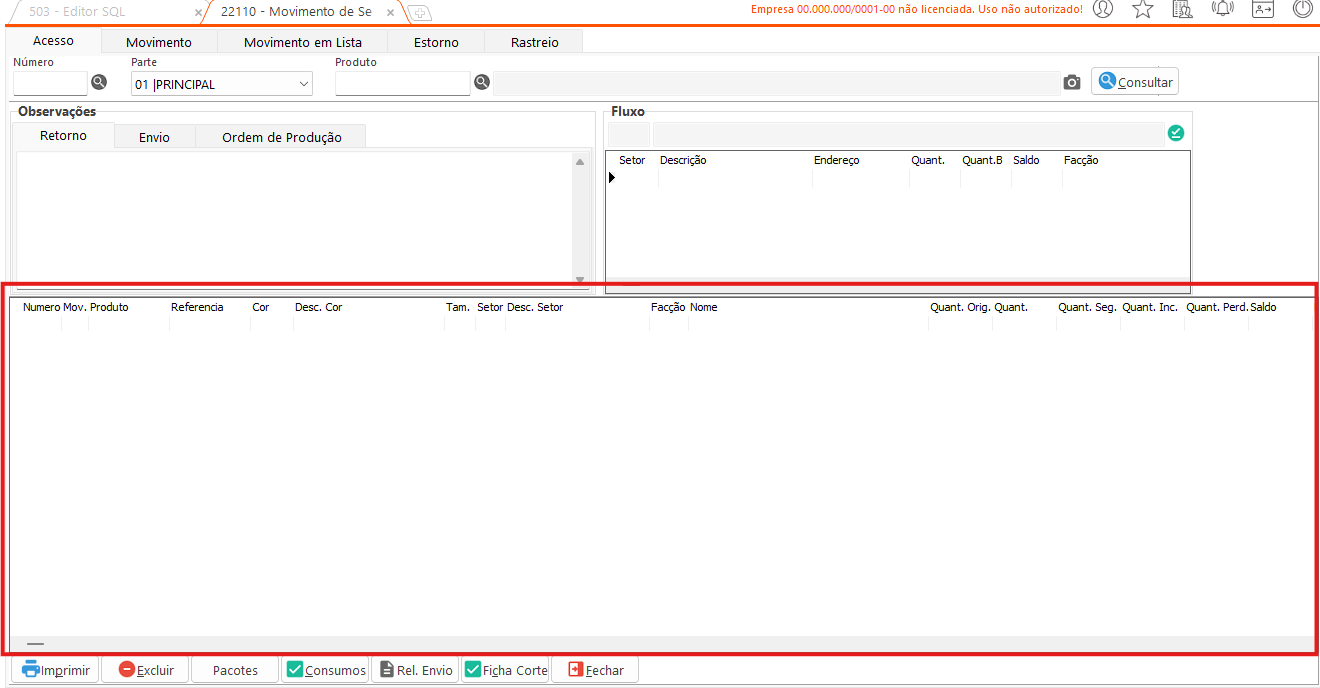The width and height of the screenshot is (1320, 688).
Task: Open the notifications bell icon
Action: tap(1222, 10)
